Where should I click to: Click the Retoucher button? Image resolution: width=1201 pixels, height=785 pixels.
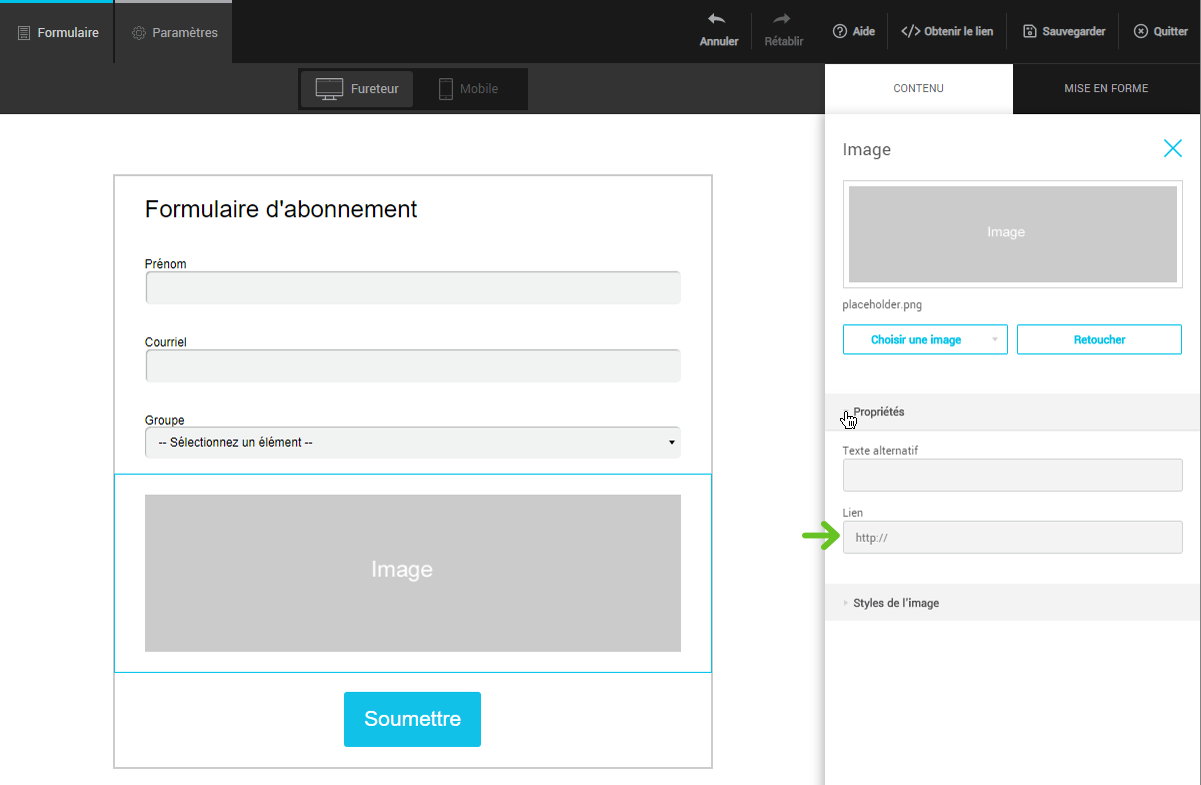[x=1099, y=340]
